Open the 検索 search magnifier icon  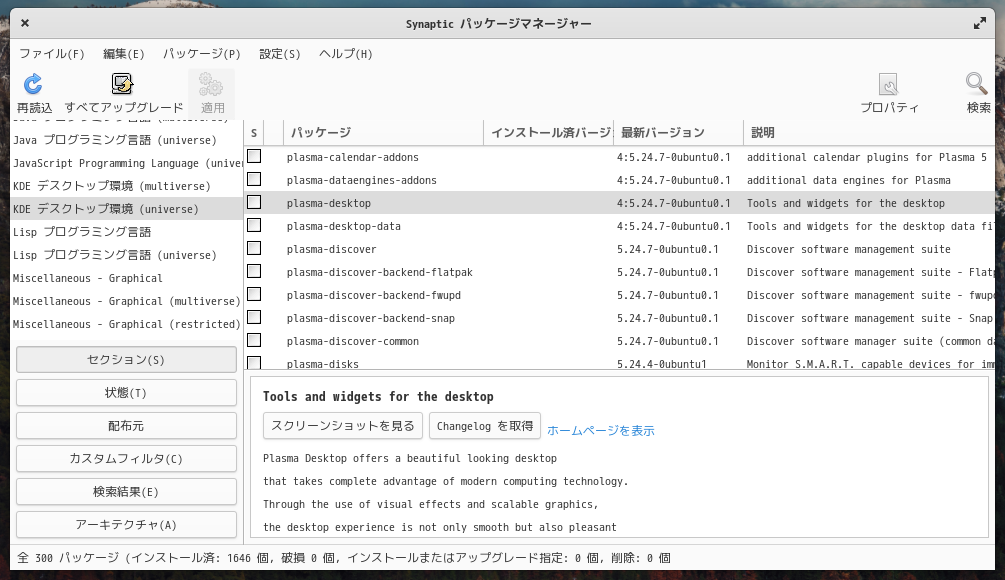[977, 83]
